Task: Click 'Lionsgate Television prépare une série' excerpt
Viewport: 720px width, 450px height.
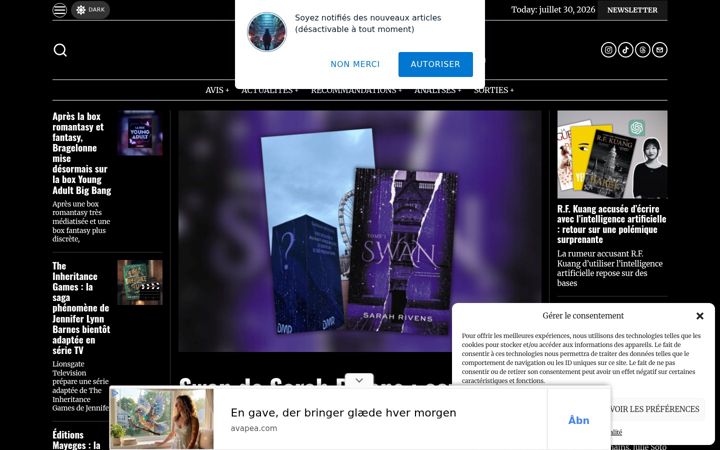Action: point(81,386)
